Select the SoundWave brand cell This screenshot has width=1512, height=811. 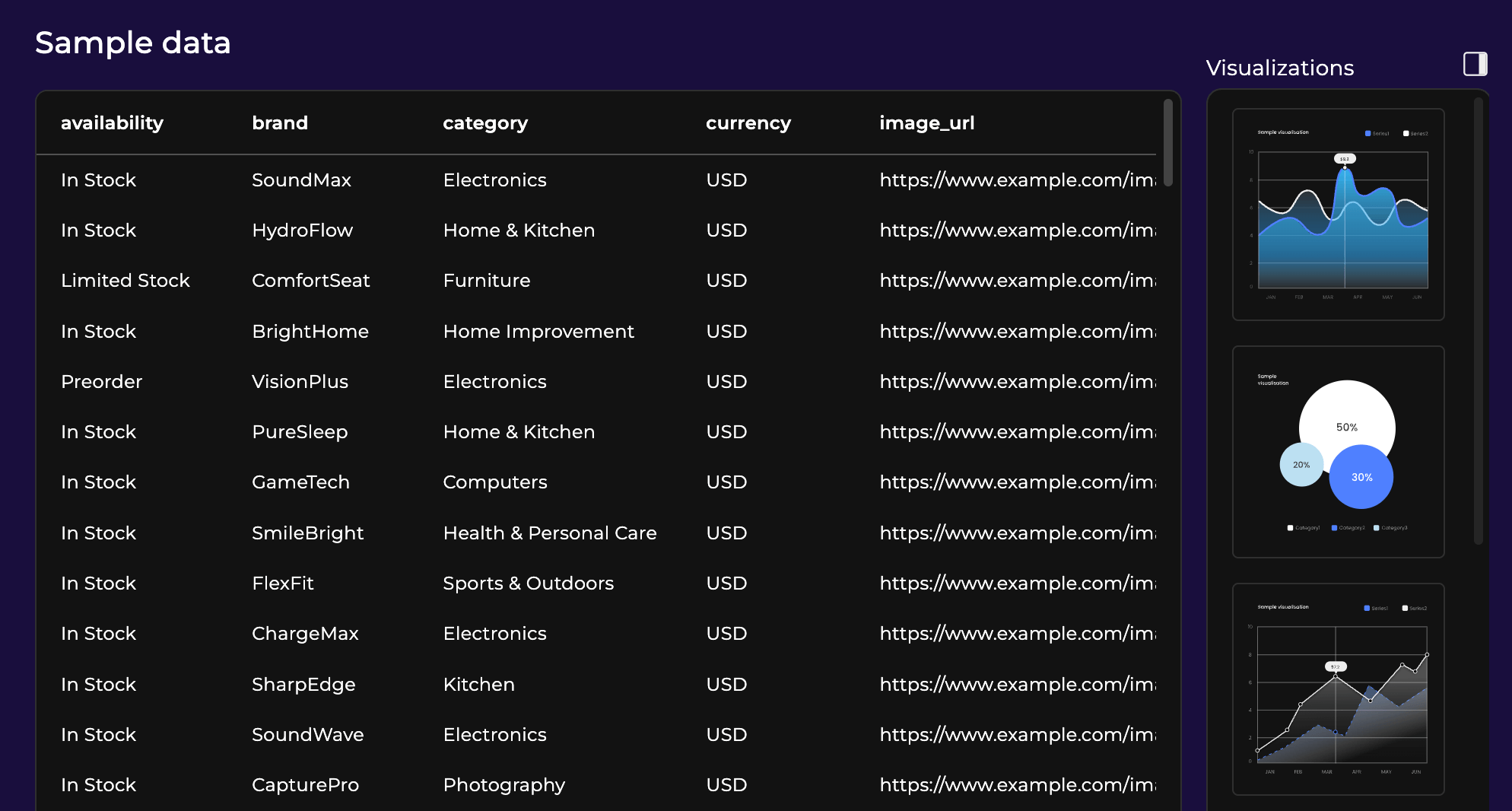(307, 735)
